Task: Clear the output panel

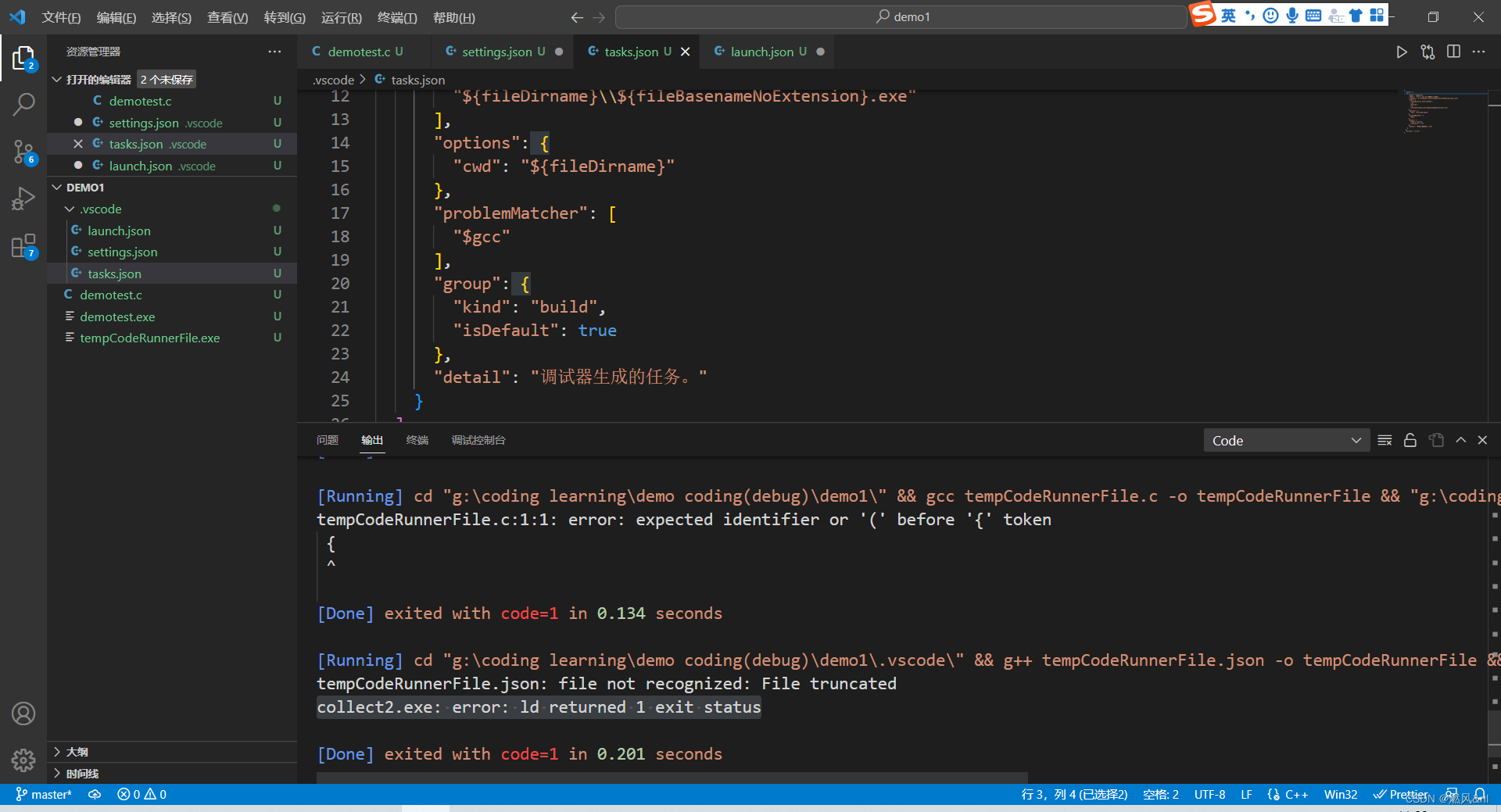Action: click(1385, 440)
